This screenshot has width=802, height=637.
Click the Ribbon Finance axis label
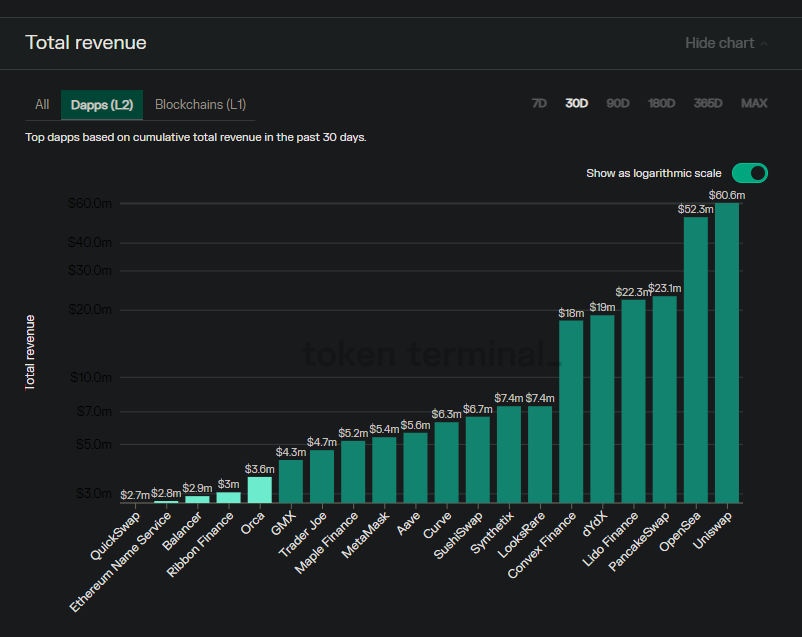click(200, 544)
